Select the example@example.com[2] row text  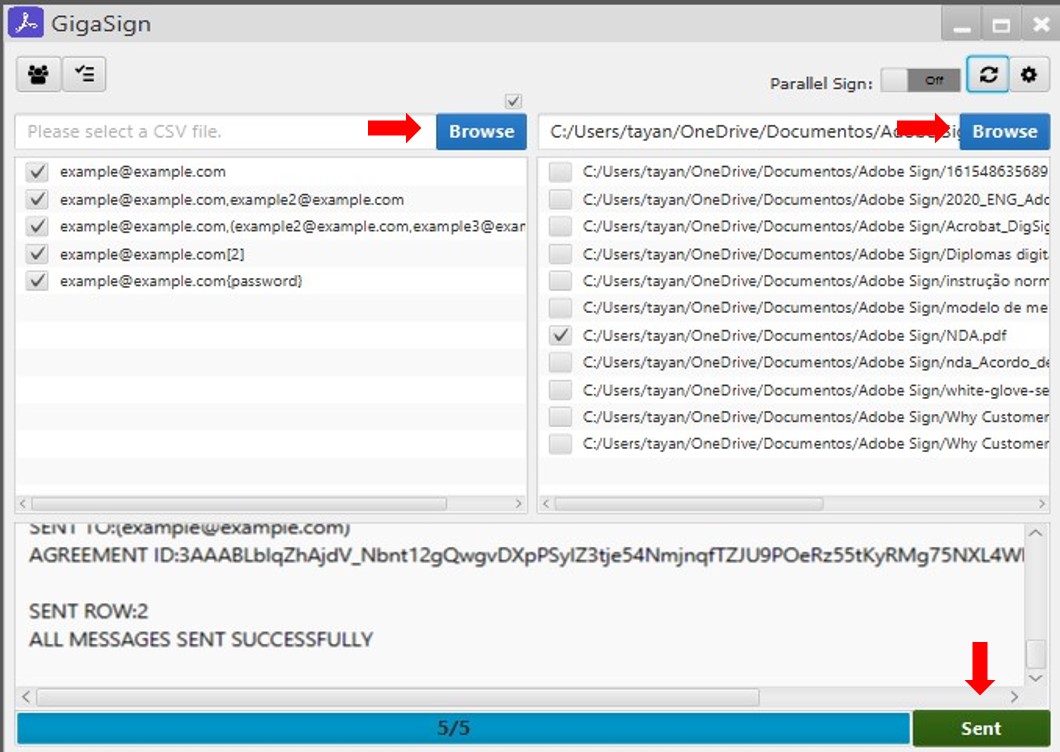(152, 254)
